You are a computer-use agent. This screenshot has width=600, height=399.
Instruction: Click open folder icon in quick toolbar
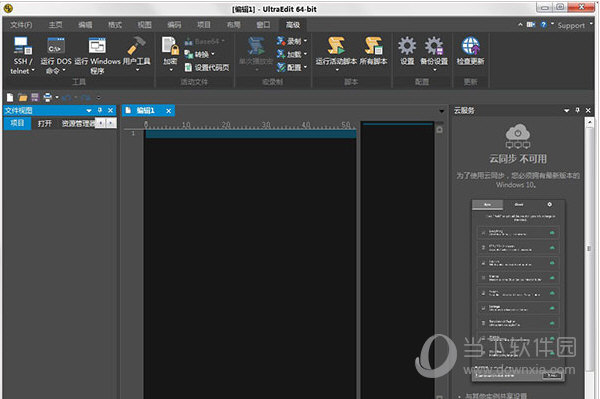tap(23, 98)
